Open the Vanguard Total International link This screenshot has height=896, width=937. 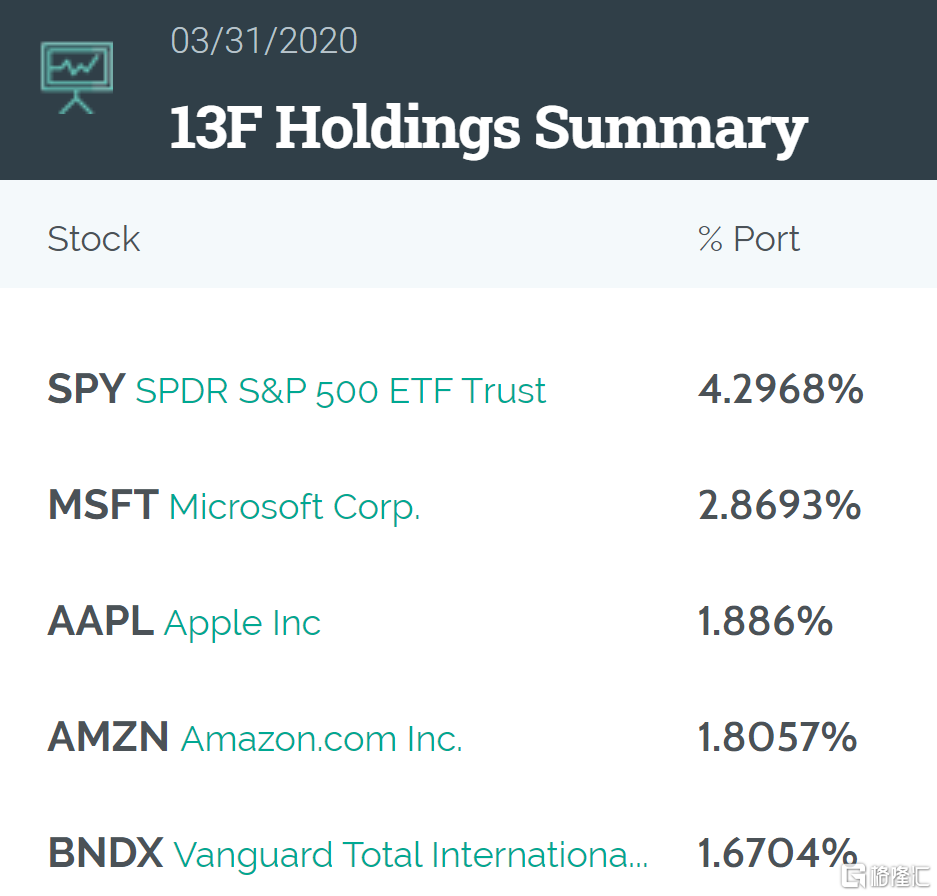coord(410,855)
